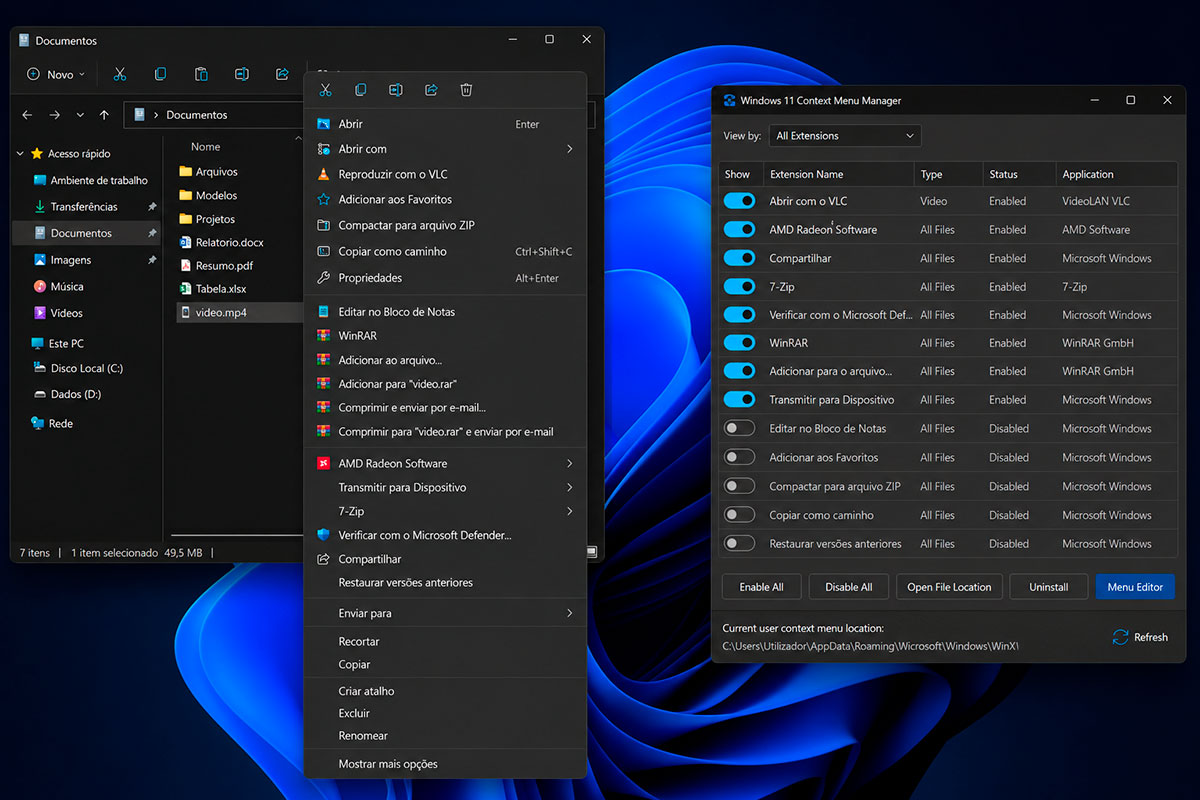Click the rename icon in Explorer toolbar

[x=241, y=74]
